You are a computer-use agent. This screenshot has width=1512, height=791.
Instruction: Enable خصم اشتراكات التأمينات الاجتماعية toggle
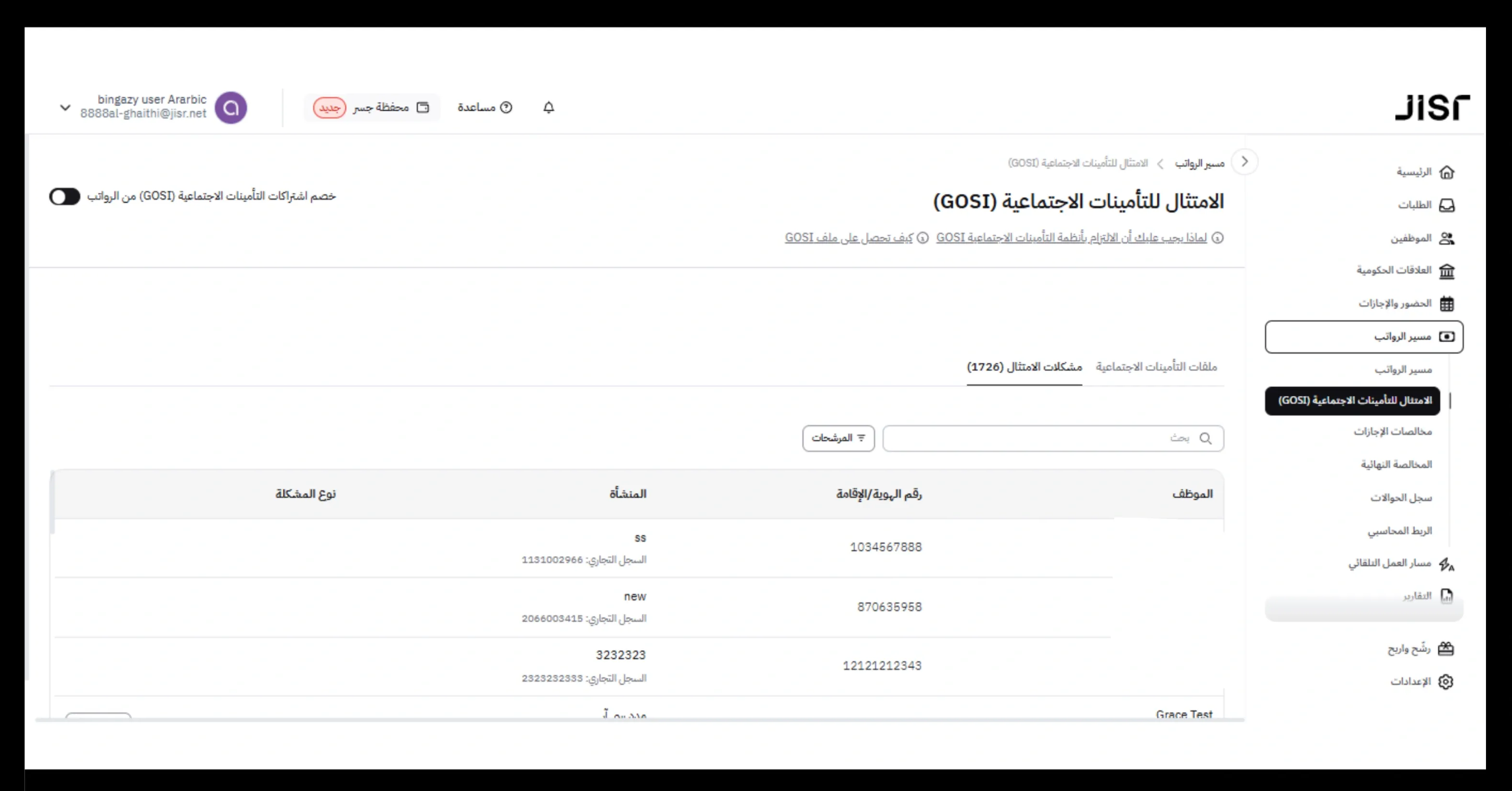pos(64,197)
